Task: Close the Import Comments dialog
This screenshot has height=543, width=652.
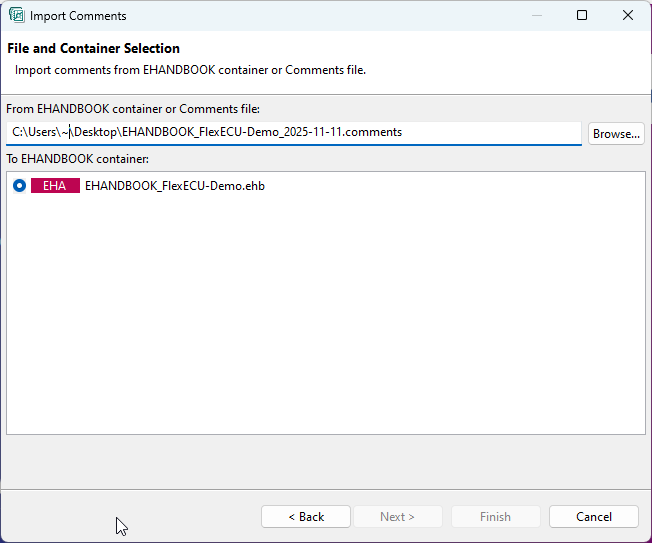Action: [628, 15]
